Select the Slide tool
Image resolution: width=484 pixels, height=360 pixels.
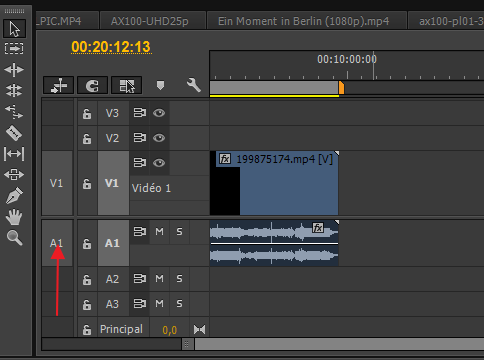tap(14, 174)
